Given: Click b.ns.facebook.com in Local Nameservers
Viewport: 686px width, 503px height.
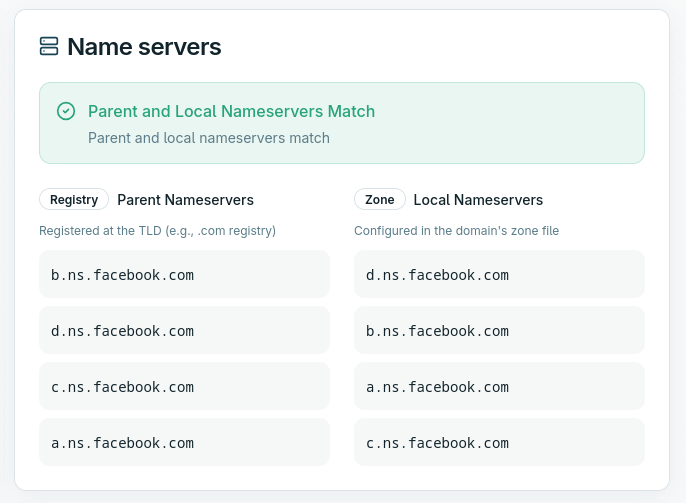Looking at the screenshot, I should [438, 330].
